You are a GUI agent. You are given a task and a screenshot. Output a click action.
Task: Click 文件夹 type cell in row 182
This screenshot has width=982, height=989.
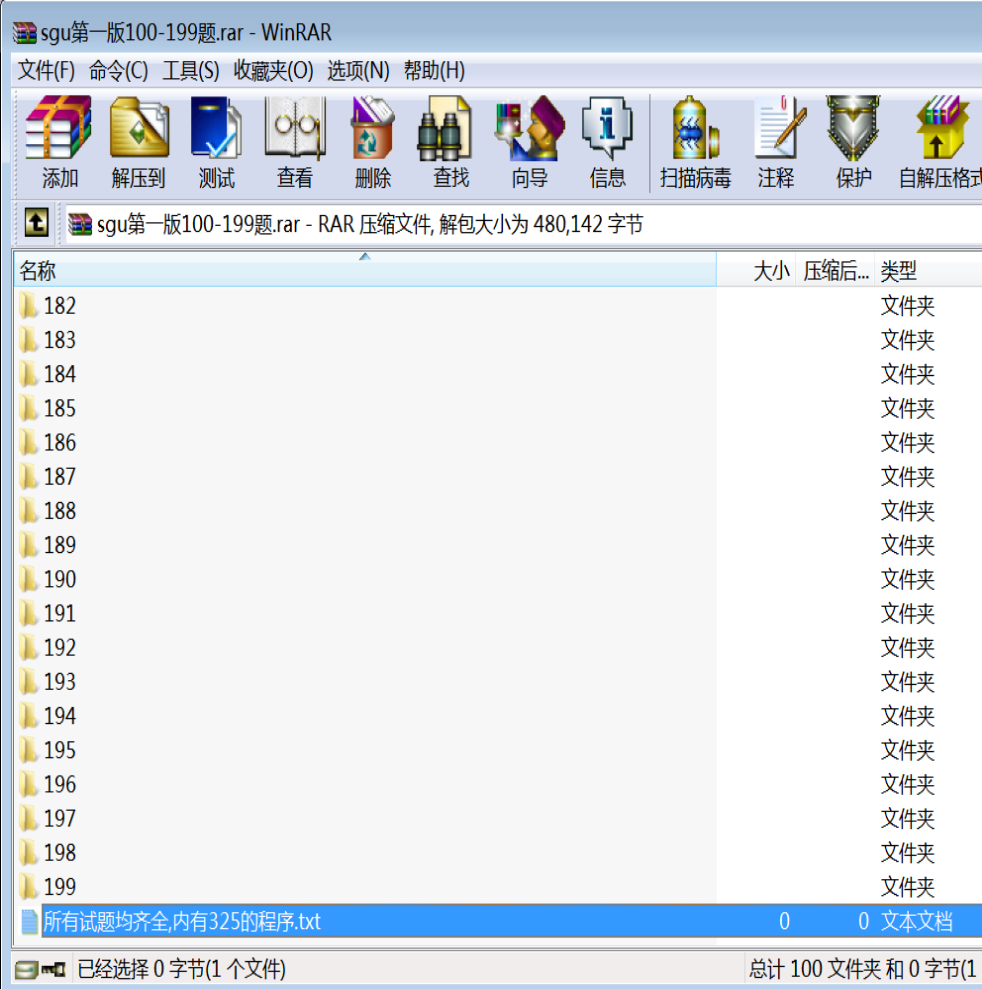908,306
